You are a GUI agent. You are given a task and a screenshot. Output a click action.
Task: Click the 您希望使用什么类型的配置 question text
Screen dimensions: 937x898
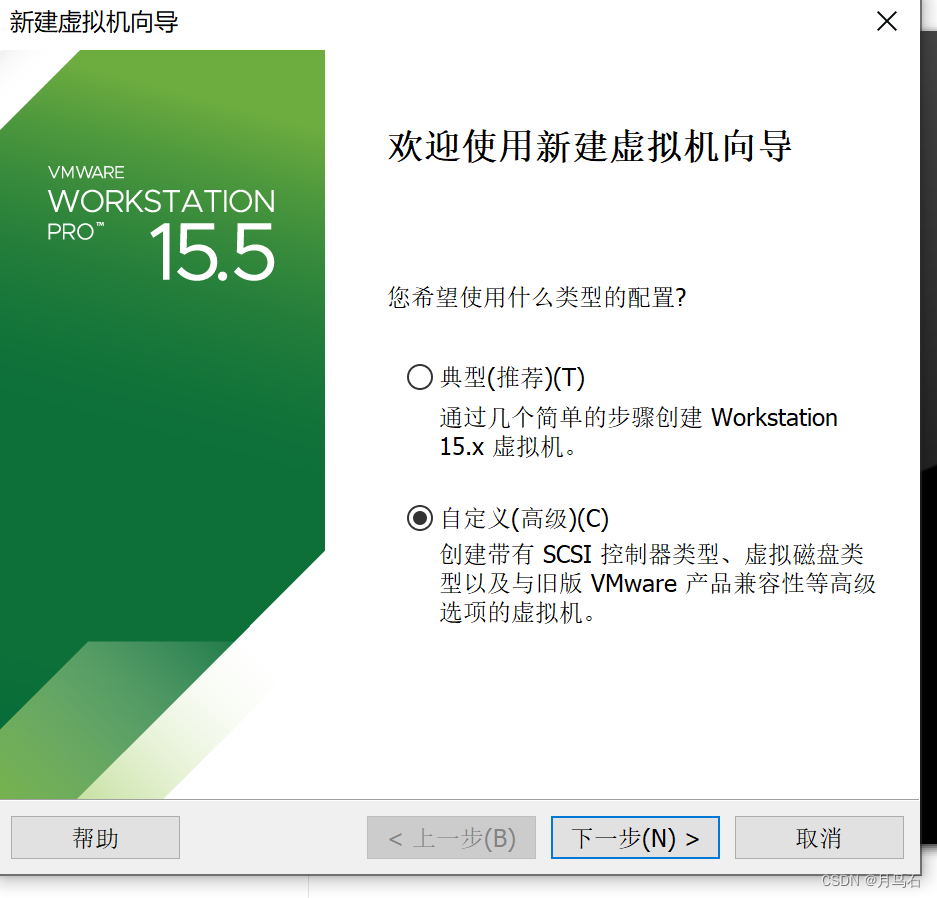click(x=537, y=297)
